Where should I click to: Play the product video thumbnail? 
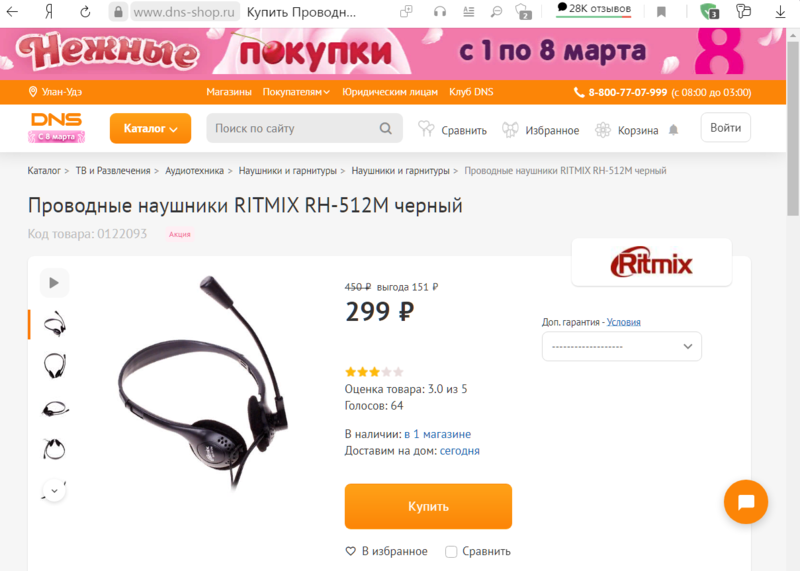54,283
